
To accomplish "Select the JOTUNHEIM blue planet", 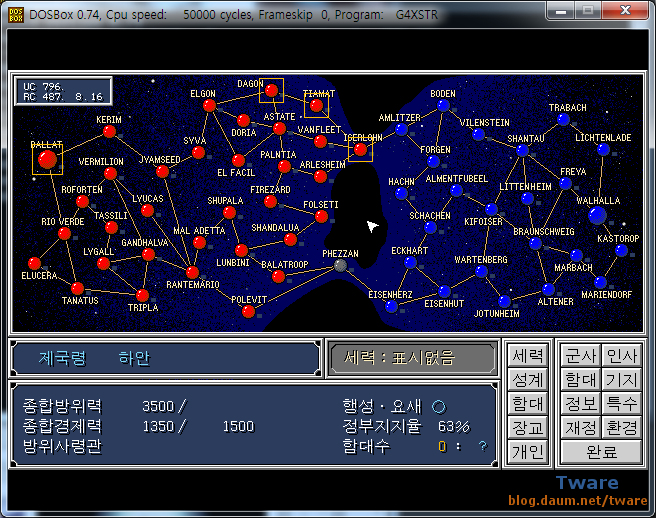I will click(x=505, y=301).
